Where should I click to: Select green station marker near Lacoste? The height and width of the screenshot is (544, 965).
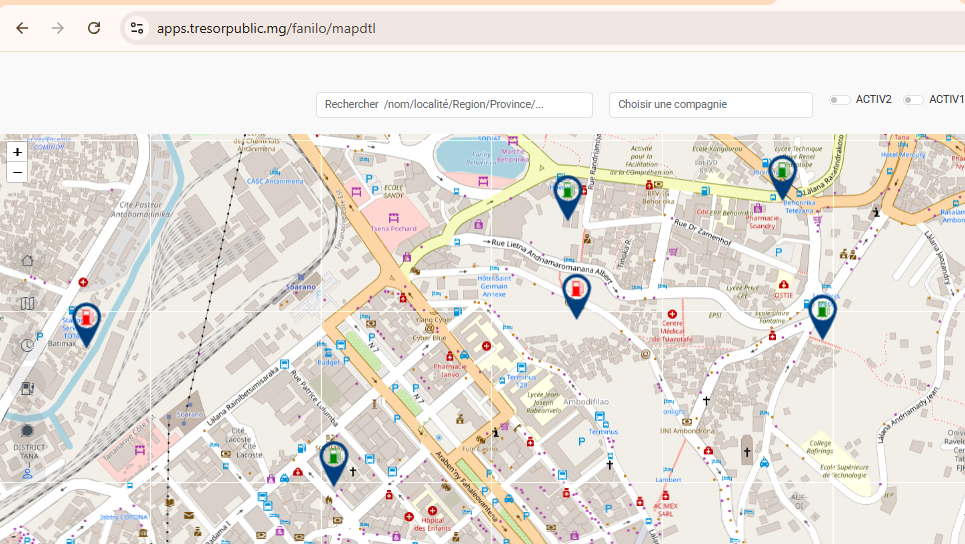334,463
